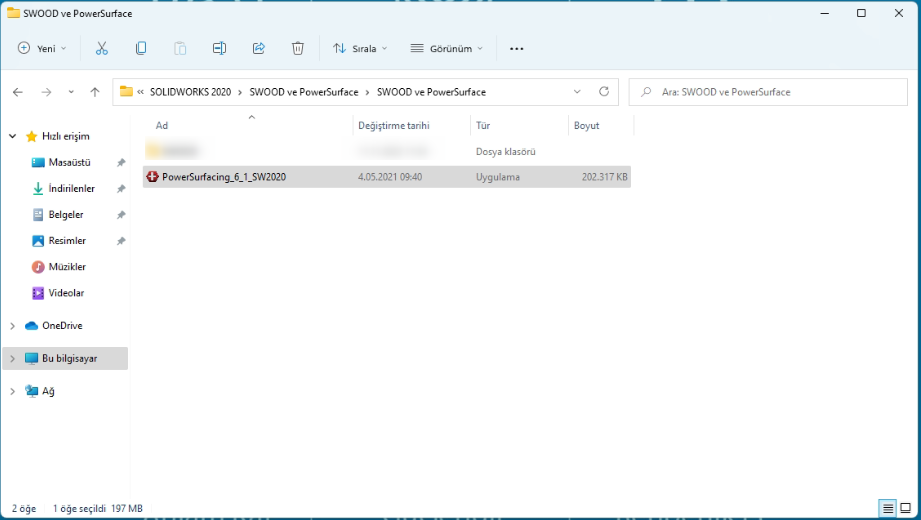Click SOLIDWORKS 2020 breadcrumb segment
This screenshot has width=921, height=520.
pyautogui.click(x=190, y=92)
